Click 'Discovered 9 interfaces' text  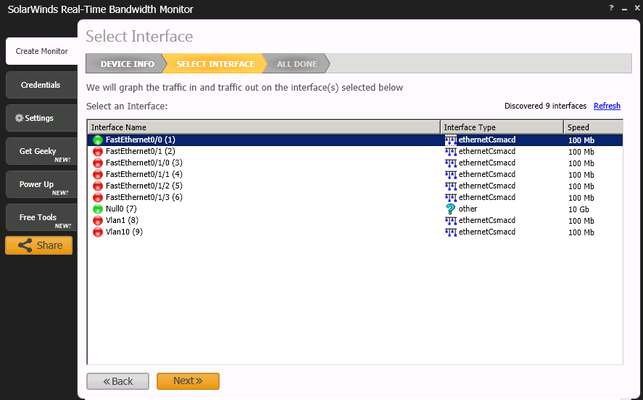click(x=545, y=106)
